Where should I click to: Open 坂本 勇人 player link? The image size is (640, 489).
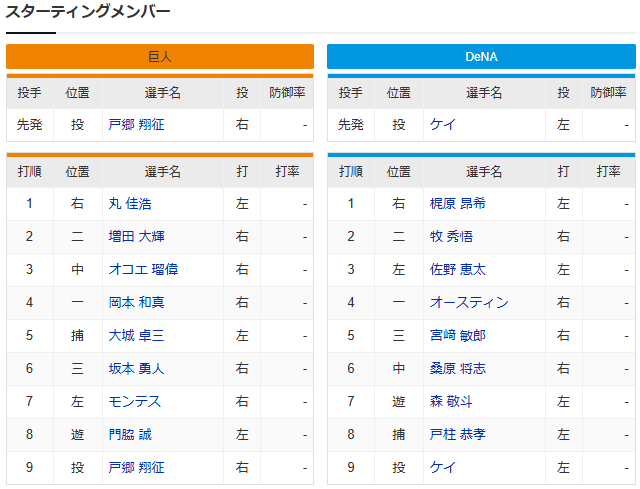[136, 369]
